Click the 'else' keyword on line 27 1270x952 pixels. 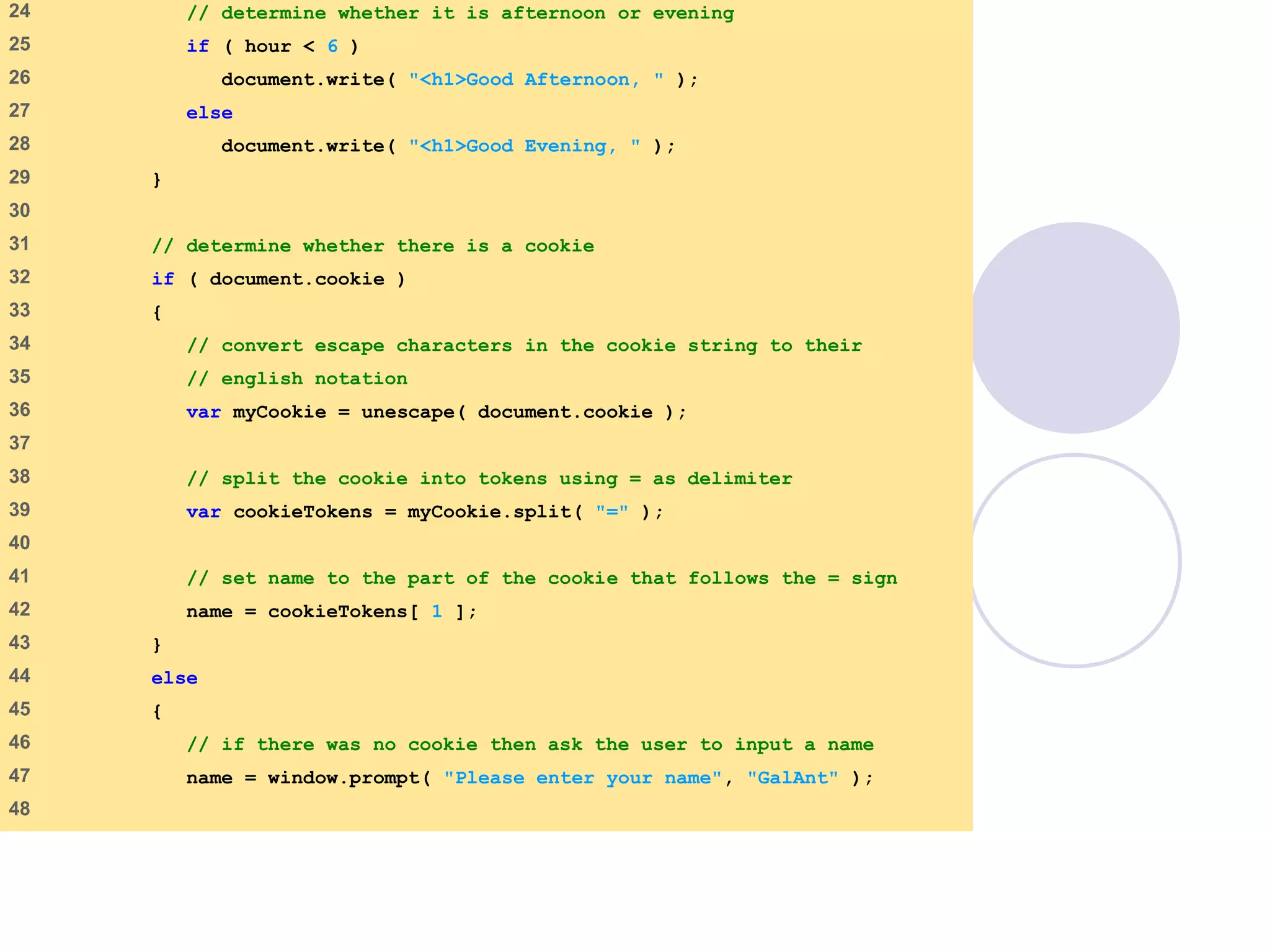click(209, 113)
